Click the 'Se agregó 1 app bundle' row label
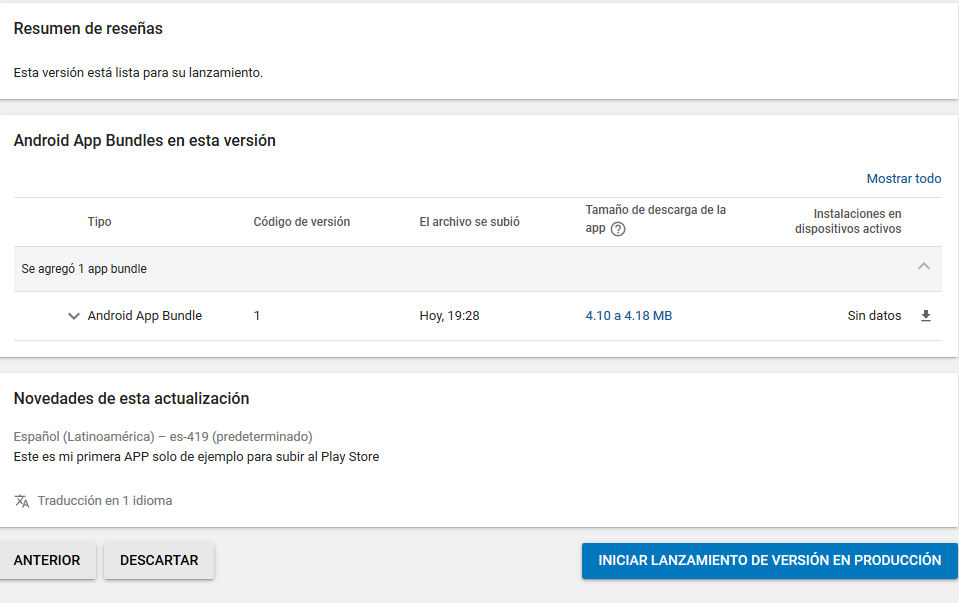Viewport: 959px width, 603px height. [x=84, y=269]
